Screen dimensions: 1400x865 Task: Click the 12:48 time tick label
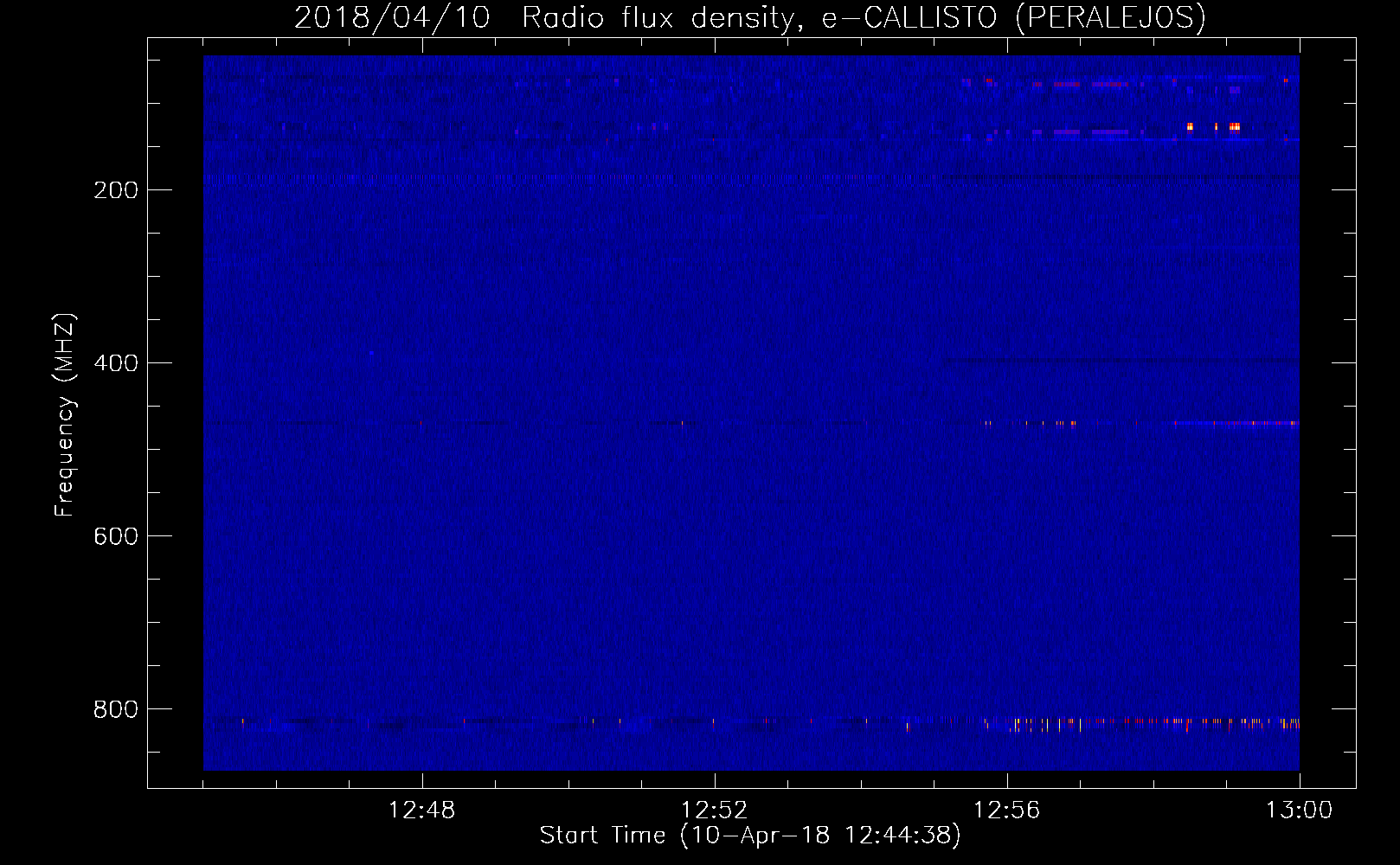(x=421, y=811)
